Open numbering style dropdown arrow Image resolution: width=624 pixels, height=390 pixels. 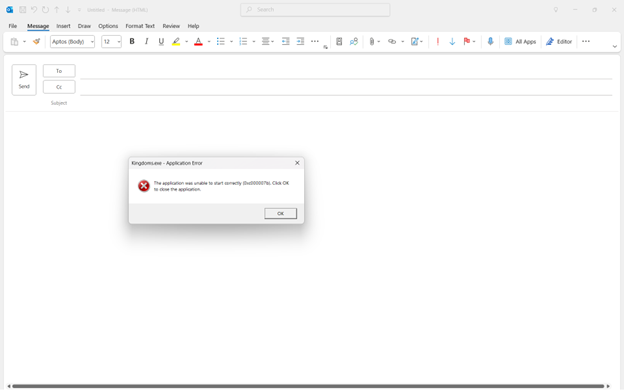(x=254, y=41)
